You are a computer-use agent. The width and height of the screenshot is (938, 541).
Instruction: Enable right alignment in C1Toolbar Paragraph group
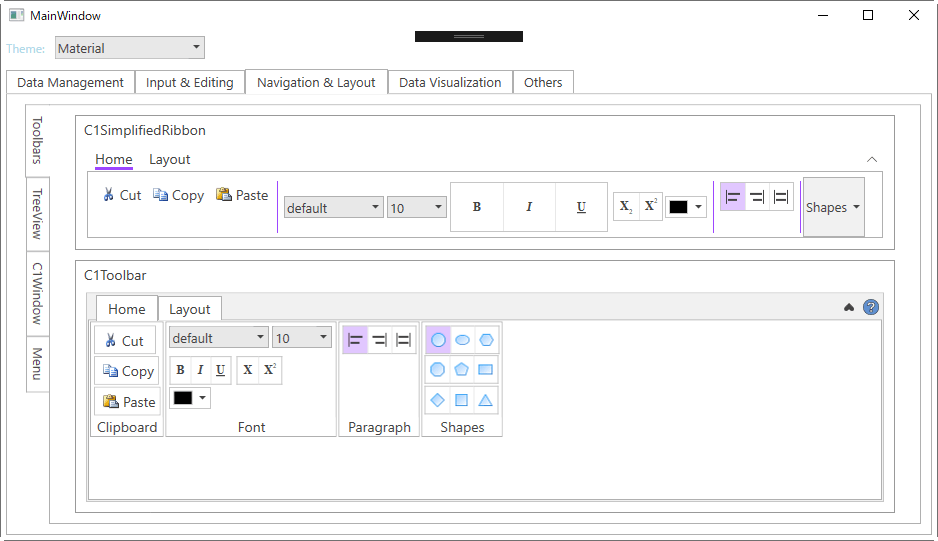coord(379,340)
